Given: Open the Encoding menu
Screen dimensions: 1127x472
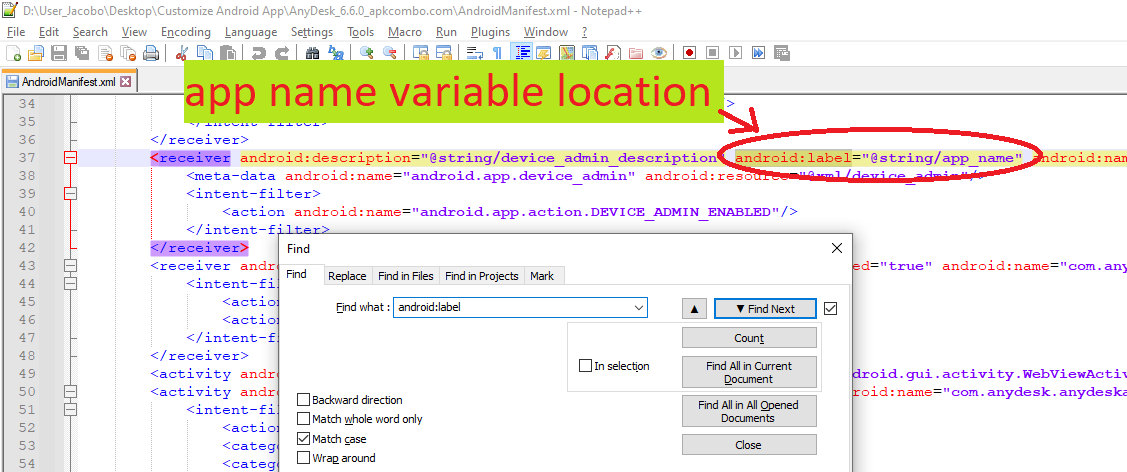Looking at the screenshot, I should (x=185, y=32).
